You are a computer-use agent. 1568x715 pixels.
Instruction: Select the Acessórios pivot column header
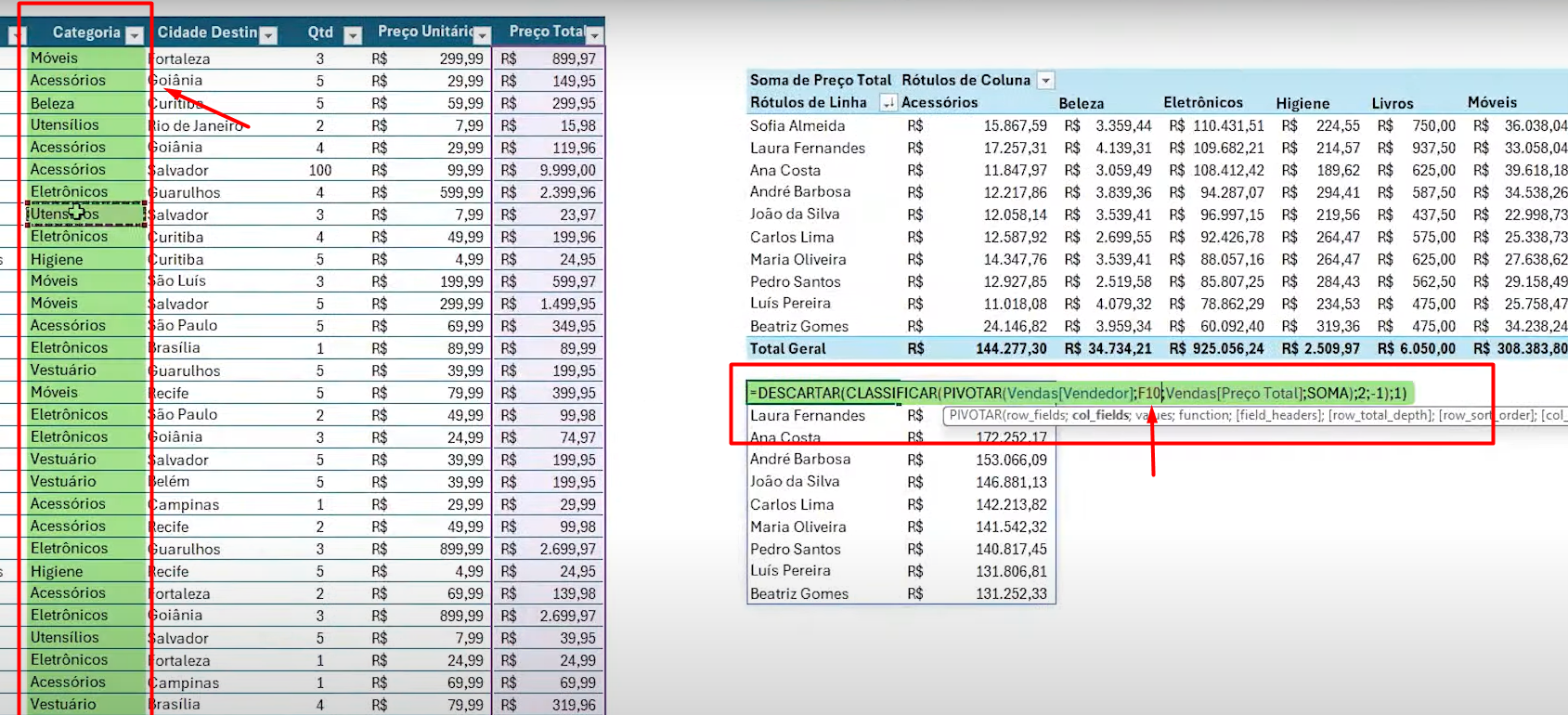pos(940,103)
